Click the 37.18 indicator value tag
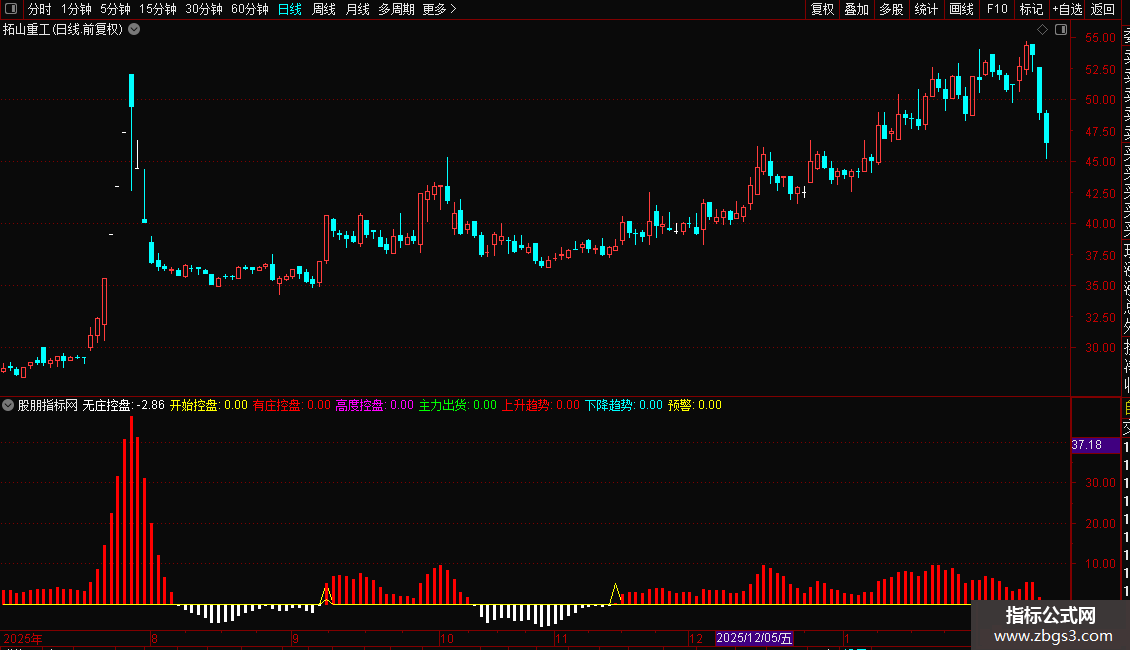The height and width of the screenshot is (650, 1130). 1095,445
